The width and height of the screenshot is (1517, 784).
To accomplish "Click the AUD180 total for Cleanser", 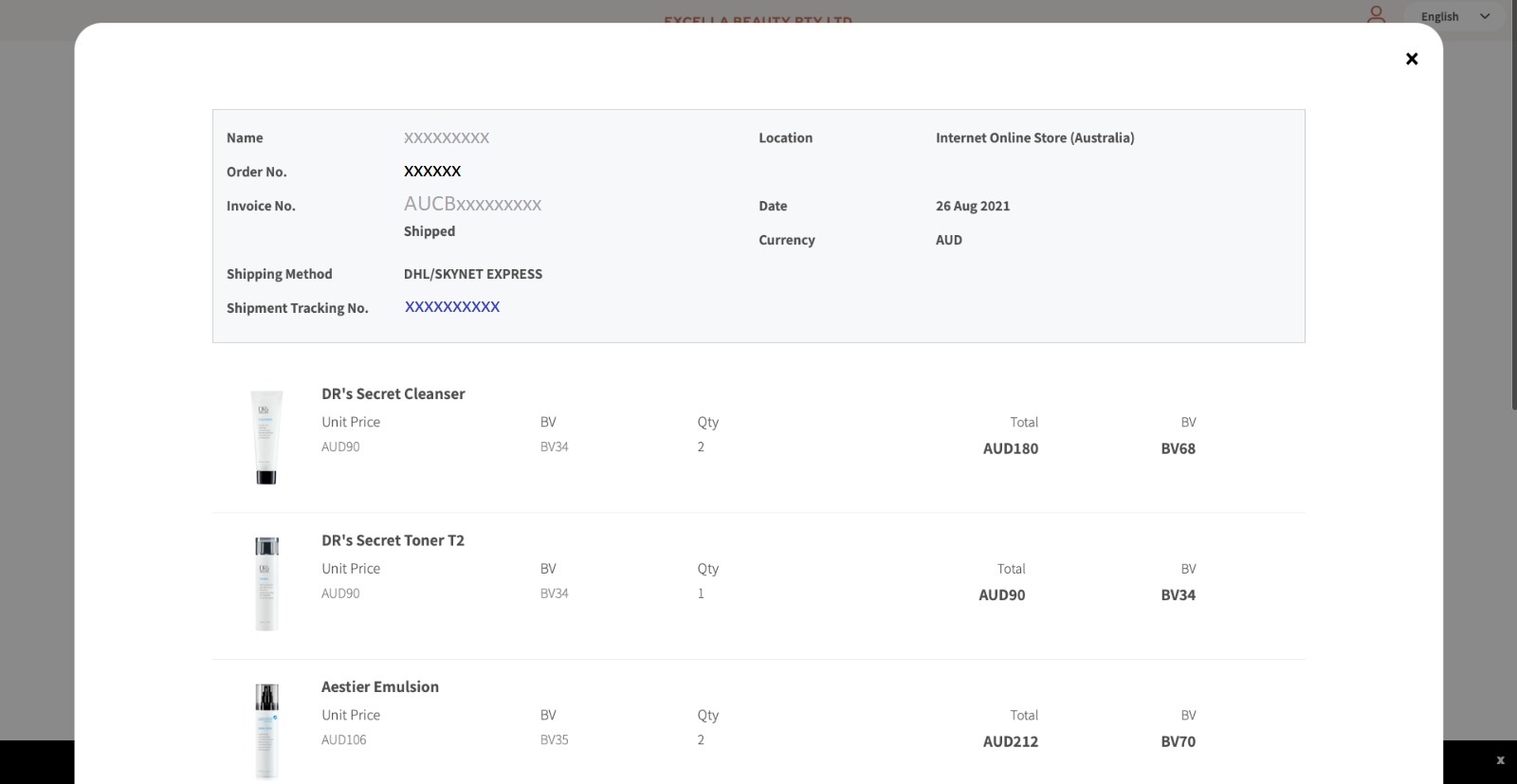I will pos(1010,448).
